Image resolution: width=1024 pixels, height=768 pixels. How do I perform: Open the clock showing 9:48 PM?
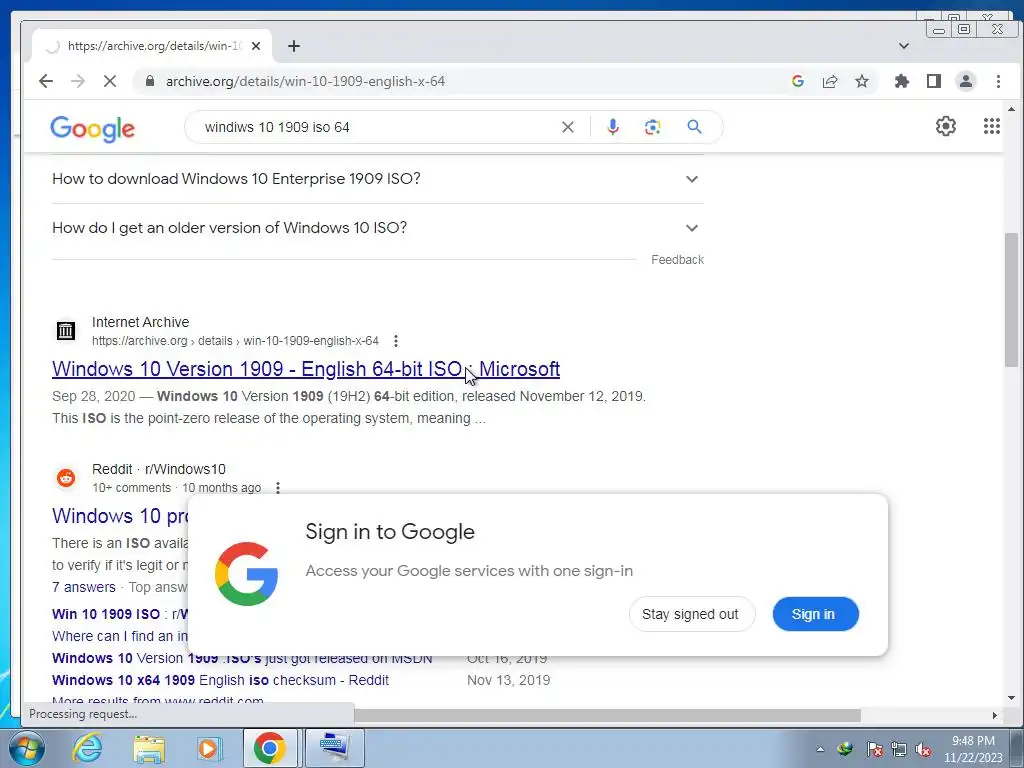point(972,749)
